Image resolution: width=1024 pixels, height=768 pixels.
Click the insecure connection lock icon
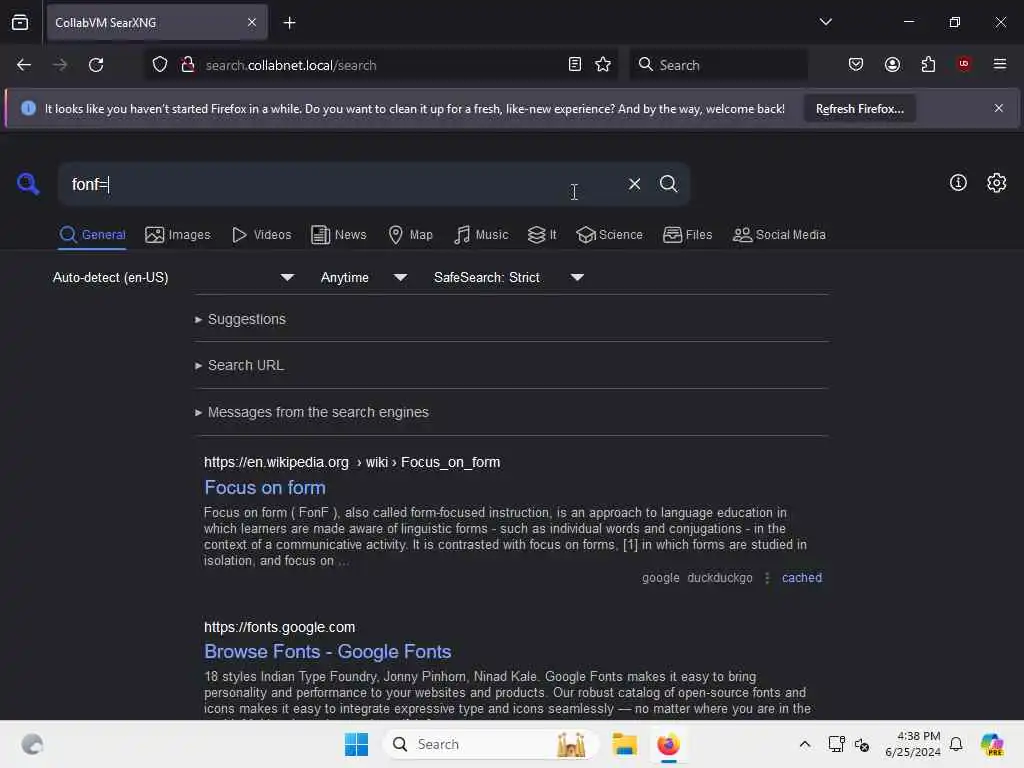click(x=188, y=65)
